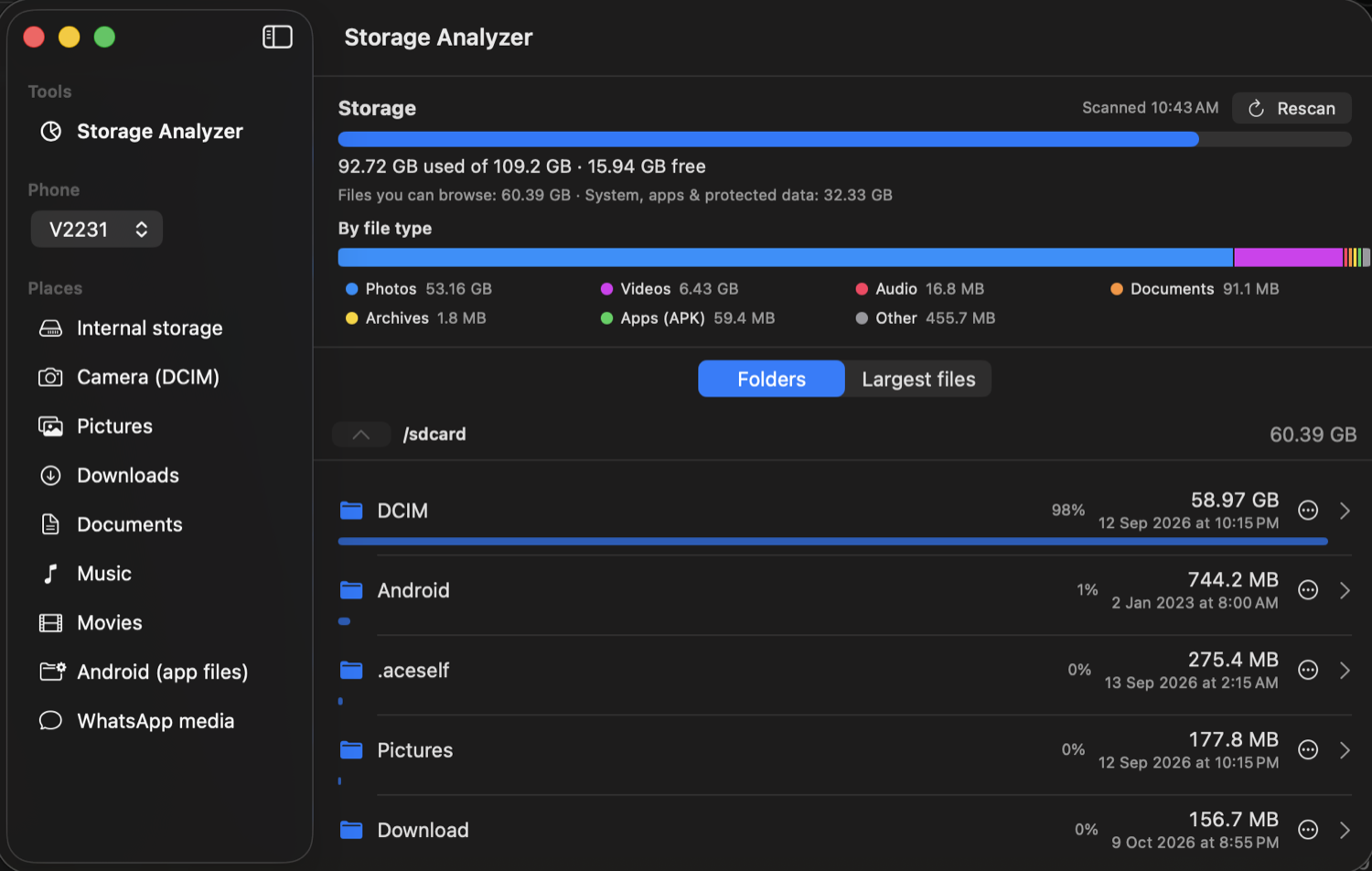The height and width of the screenshot is (871, 1372).
Task: Click the Rescan circular arrow icon
Action: click(1257, 108)
